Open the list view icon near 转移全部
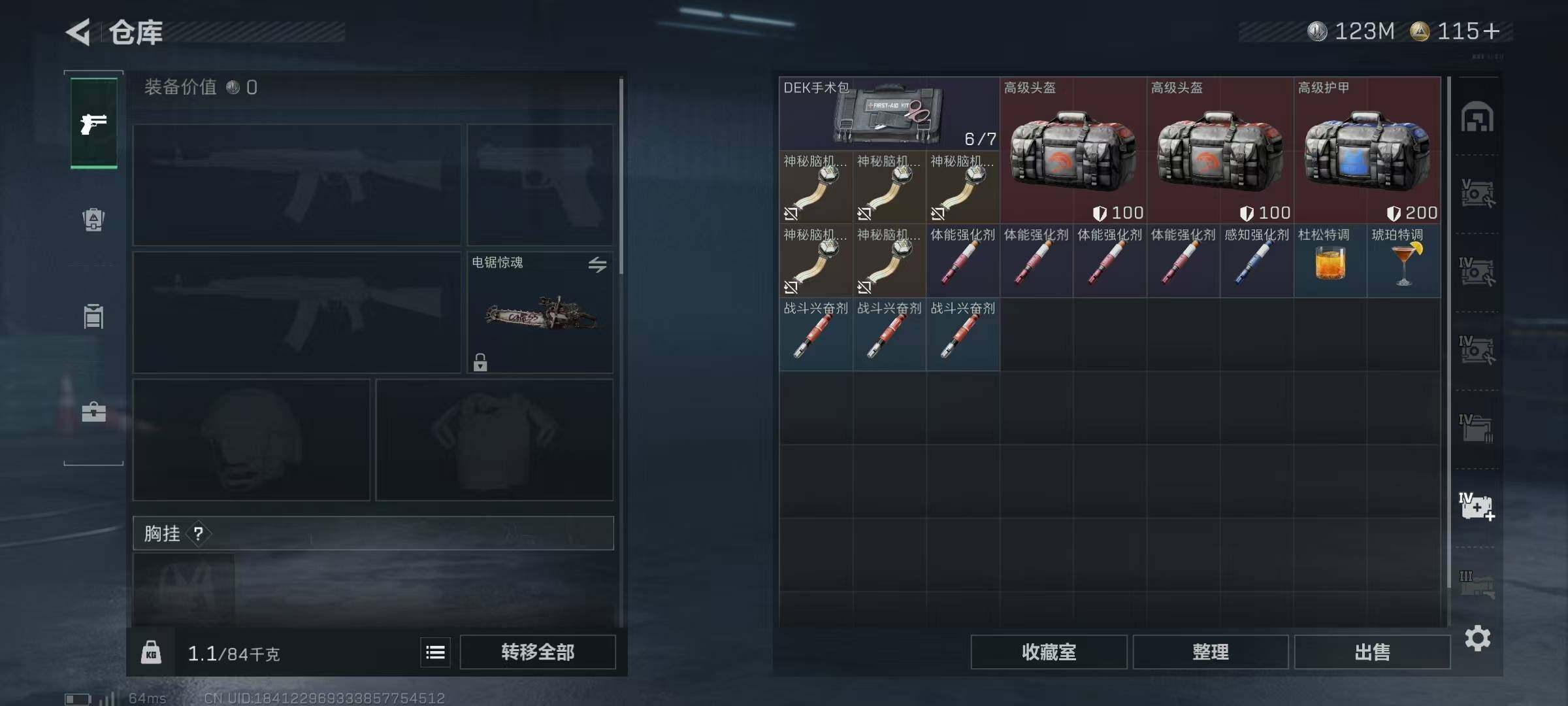This screenshot has width=1568, height=706. click(435, 652)
